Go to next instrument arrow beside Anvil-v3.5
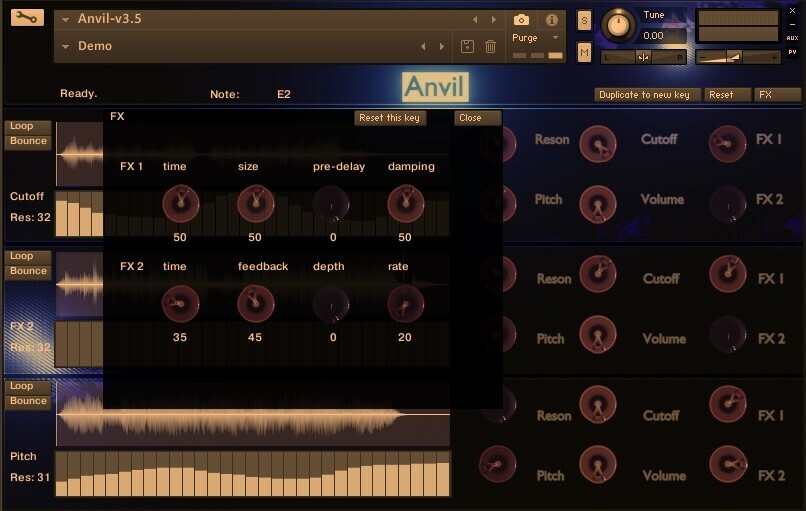Screen dimensions: 806x511 493,20
